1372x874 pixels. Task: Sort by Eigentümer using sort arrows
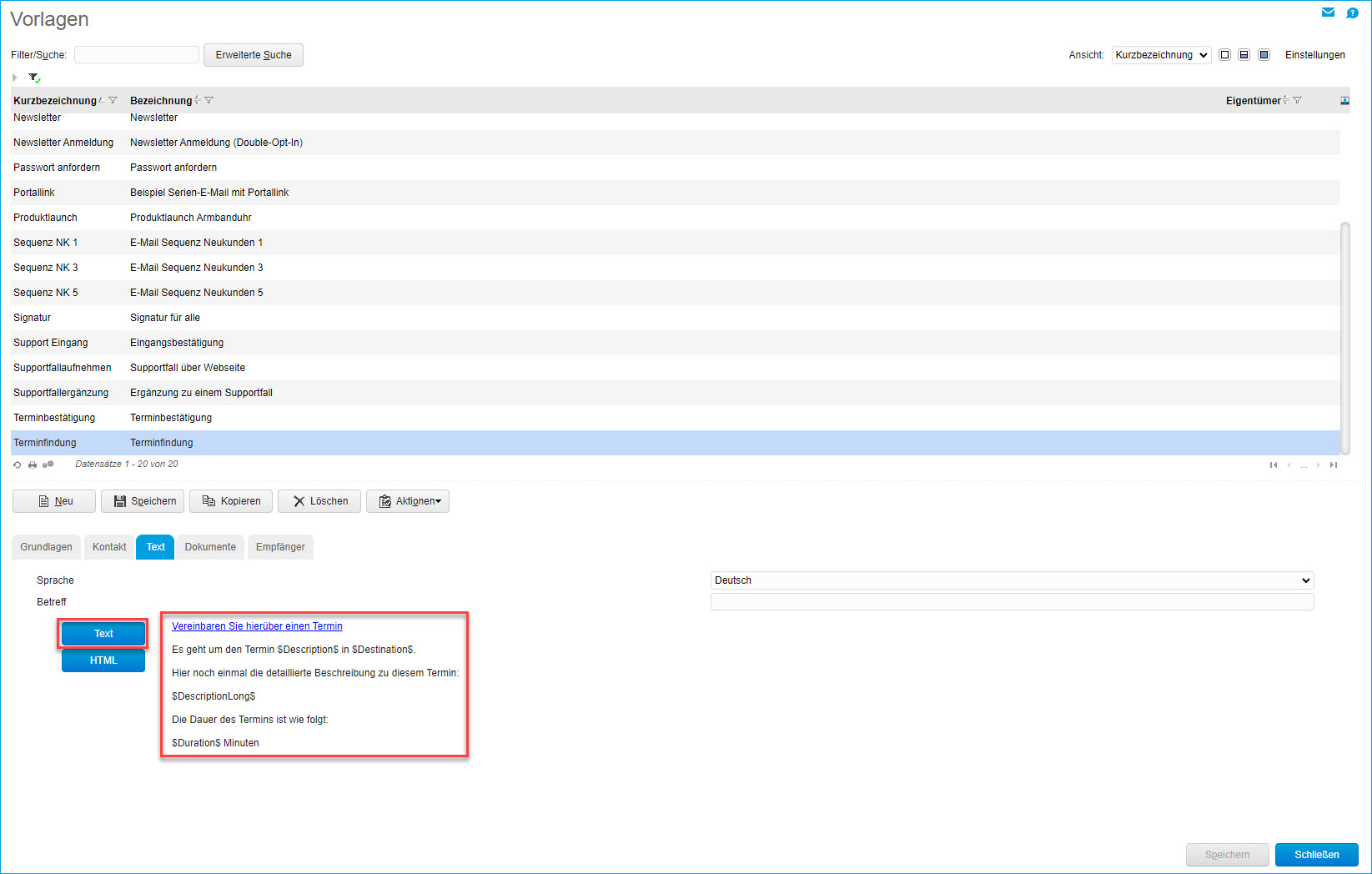(1286, 100)
